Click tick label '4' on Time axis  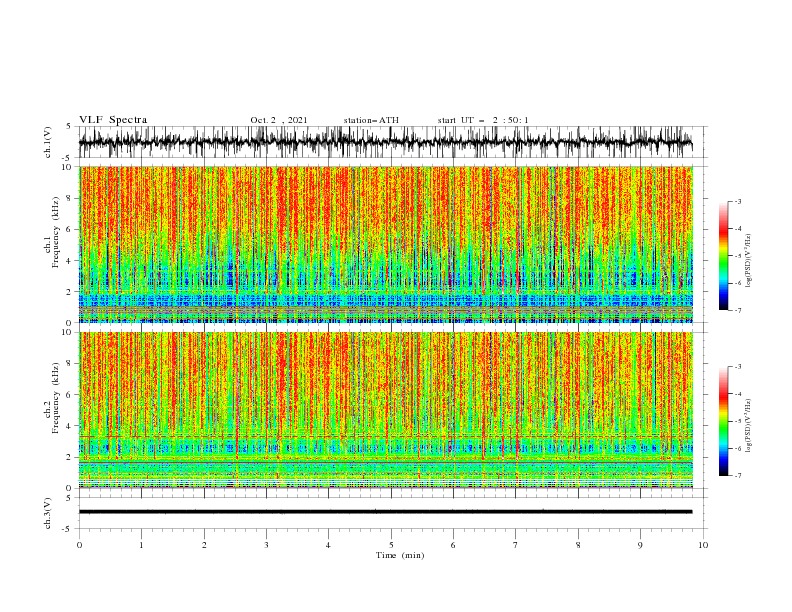(328, 545)
